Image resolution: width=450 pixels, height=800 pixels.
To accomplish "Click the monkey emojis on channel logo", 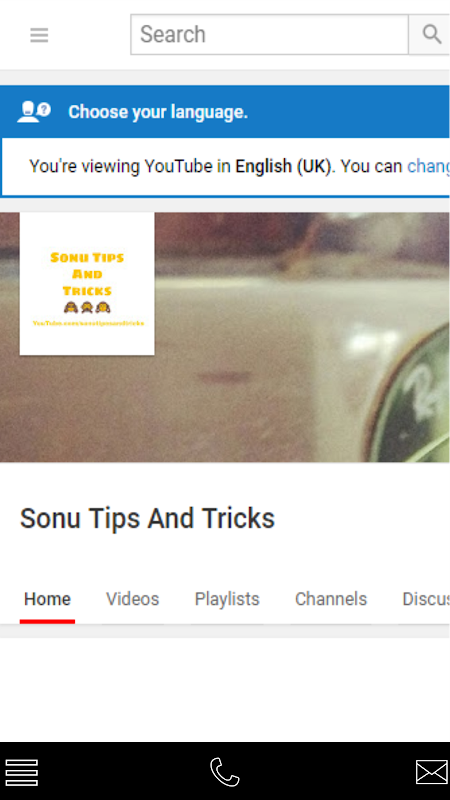I will 87,307.
